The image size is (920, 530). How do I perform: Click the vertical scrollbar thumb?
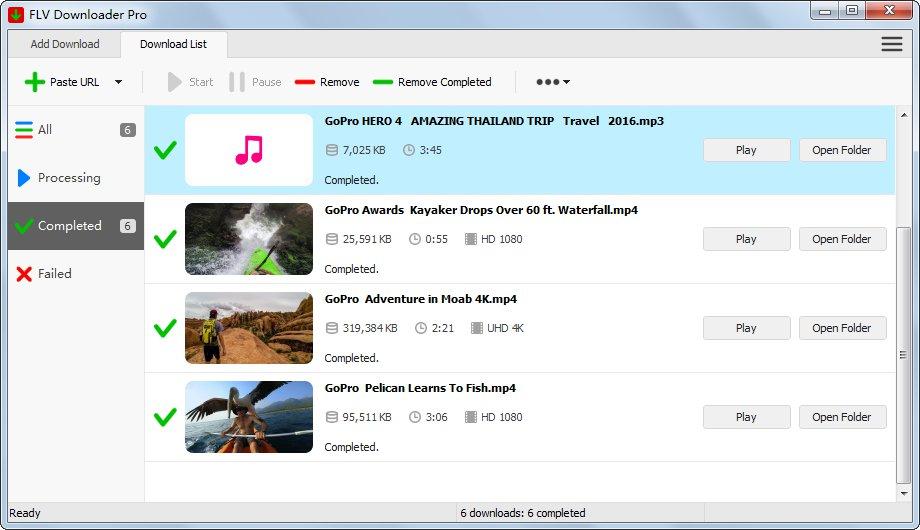904,355
